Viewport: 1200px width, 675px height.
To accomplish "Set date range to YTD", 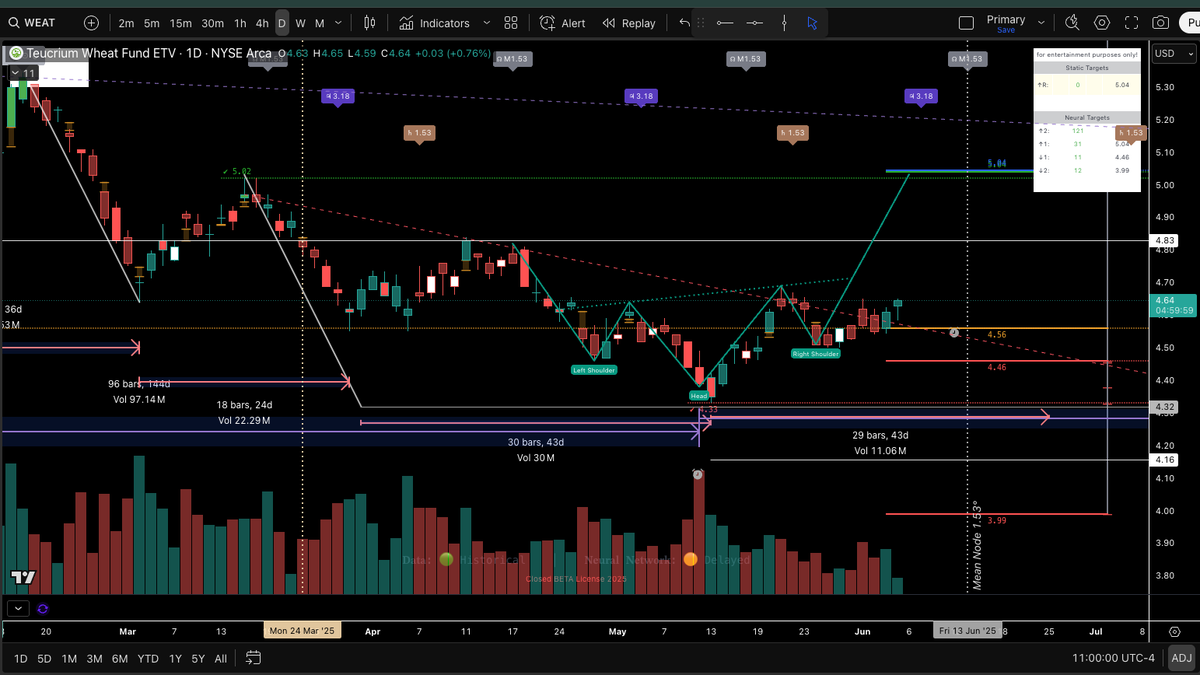I will click(x=148, y=658).
